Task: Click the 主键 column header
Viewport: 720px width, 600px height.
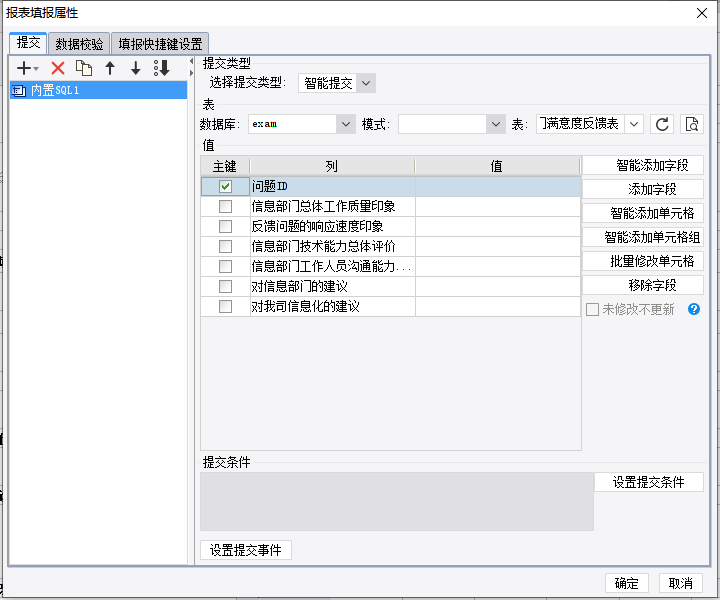Action: (x=225, y=166)
